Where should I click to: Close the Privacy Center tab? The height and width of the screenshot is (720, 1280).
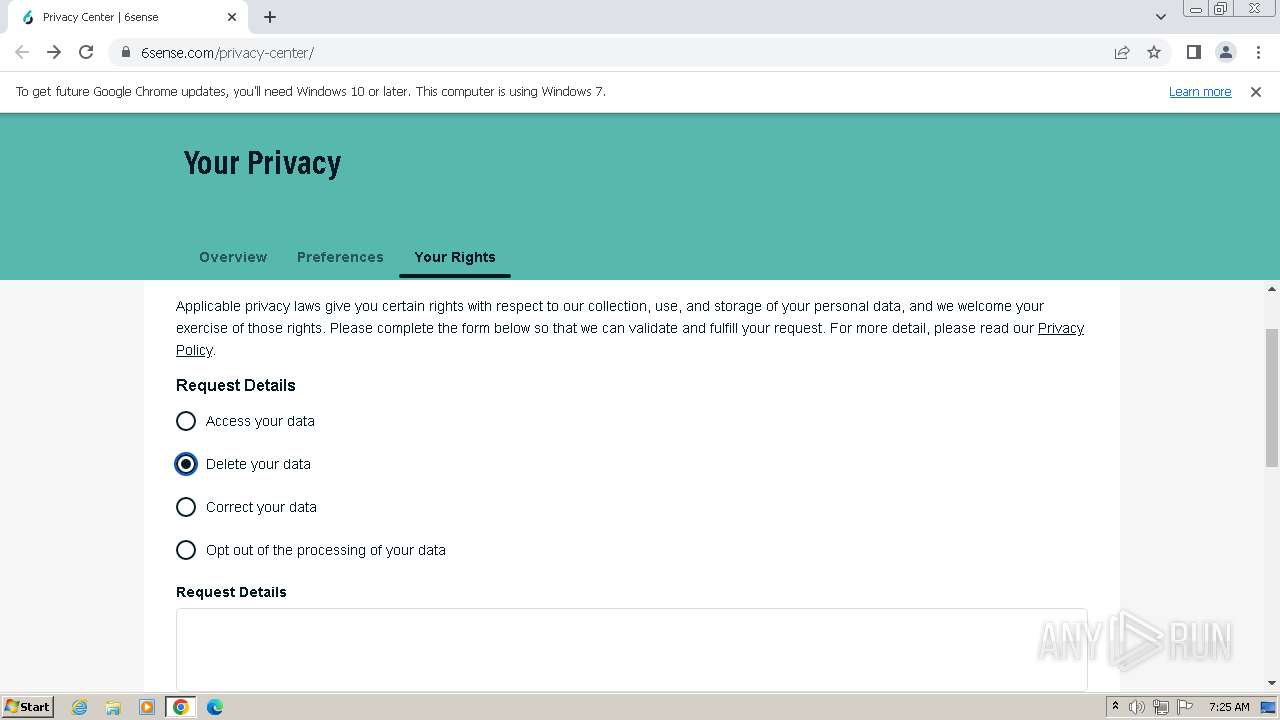coord(232,17)
